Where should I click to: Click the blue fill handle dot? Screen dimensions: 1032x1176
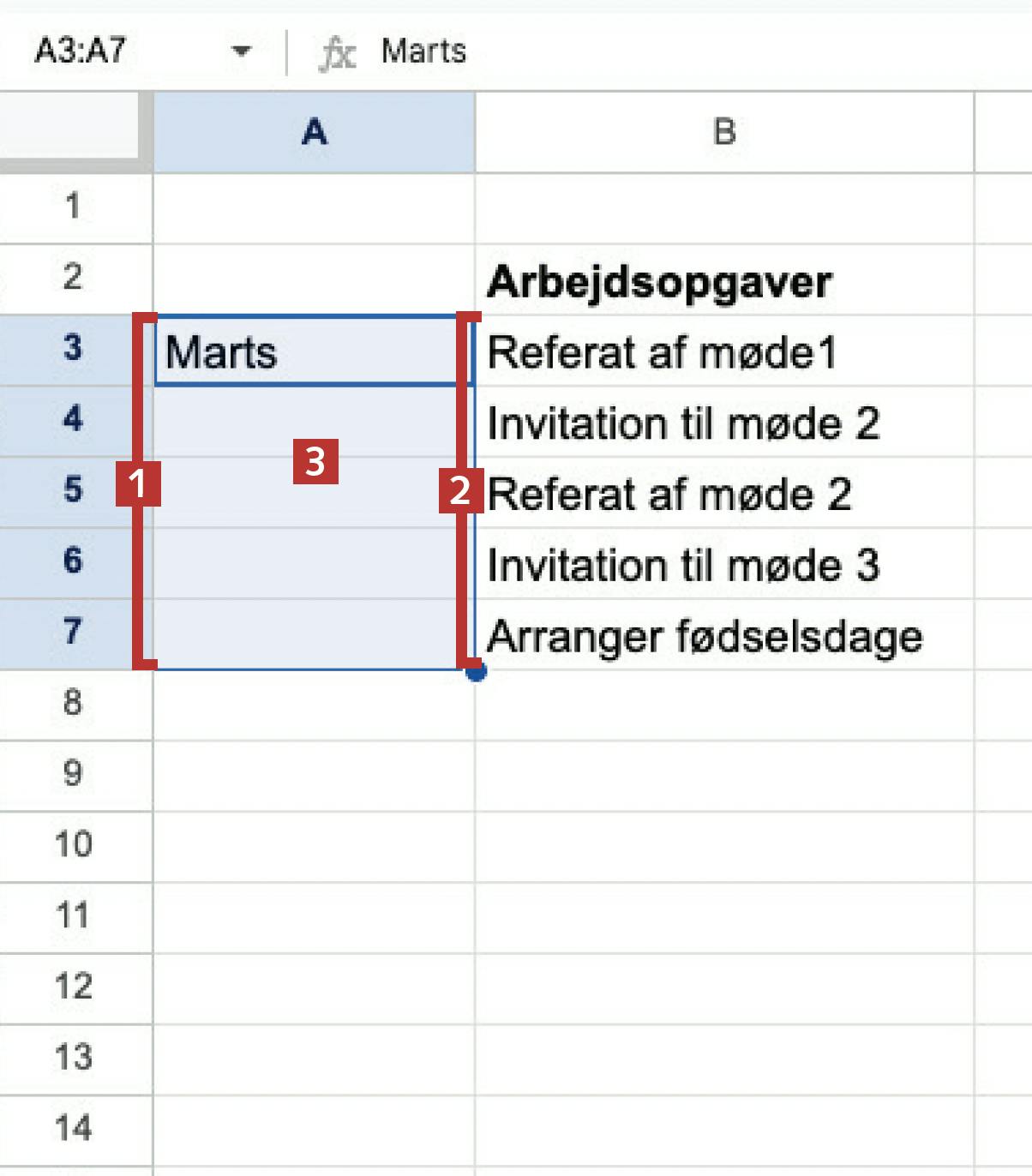click(477, 671)
